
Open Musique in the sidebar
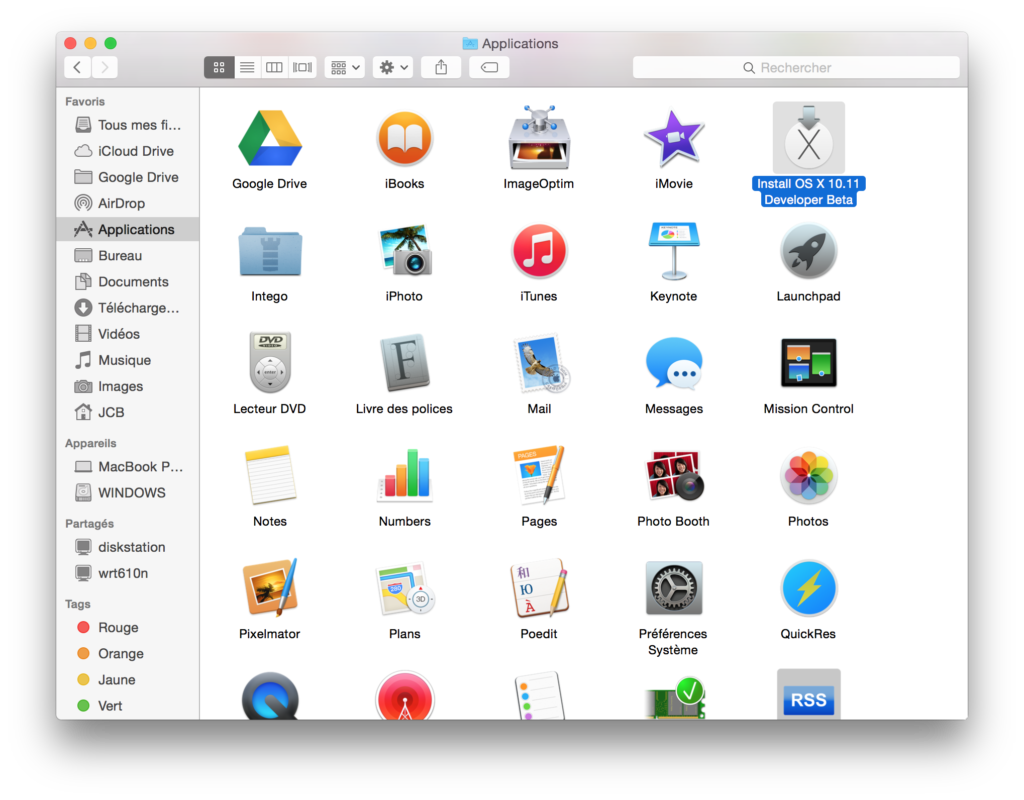coord(128,360)
